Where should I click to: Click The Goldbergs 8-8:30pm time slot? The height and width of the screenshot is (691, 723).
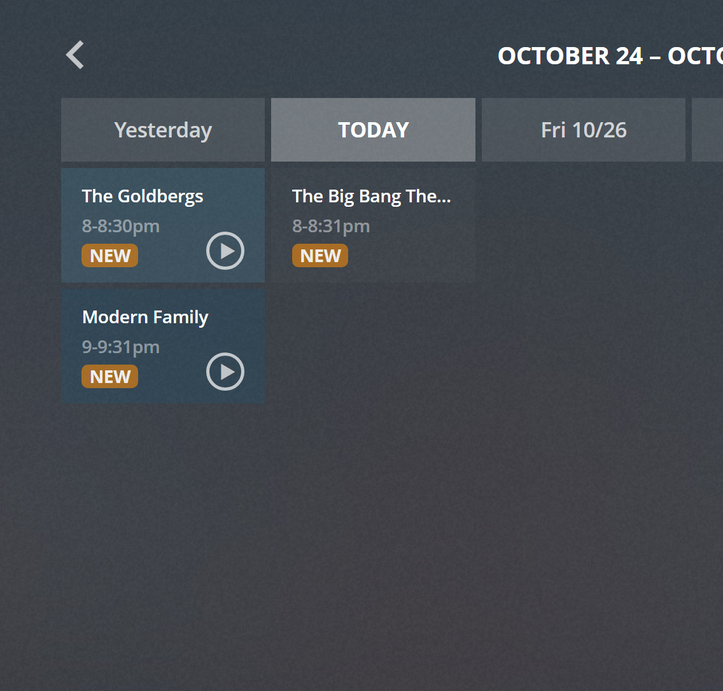[120, 226]
